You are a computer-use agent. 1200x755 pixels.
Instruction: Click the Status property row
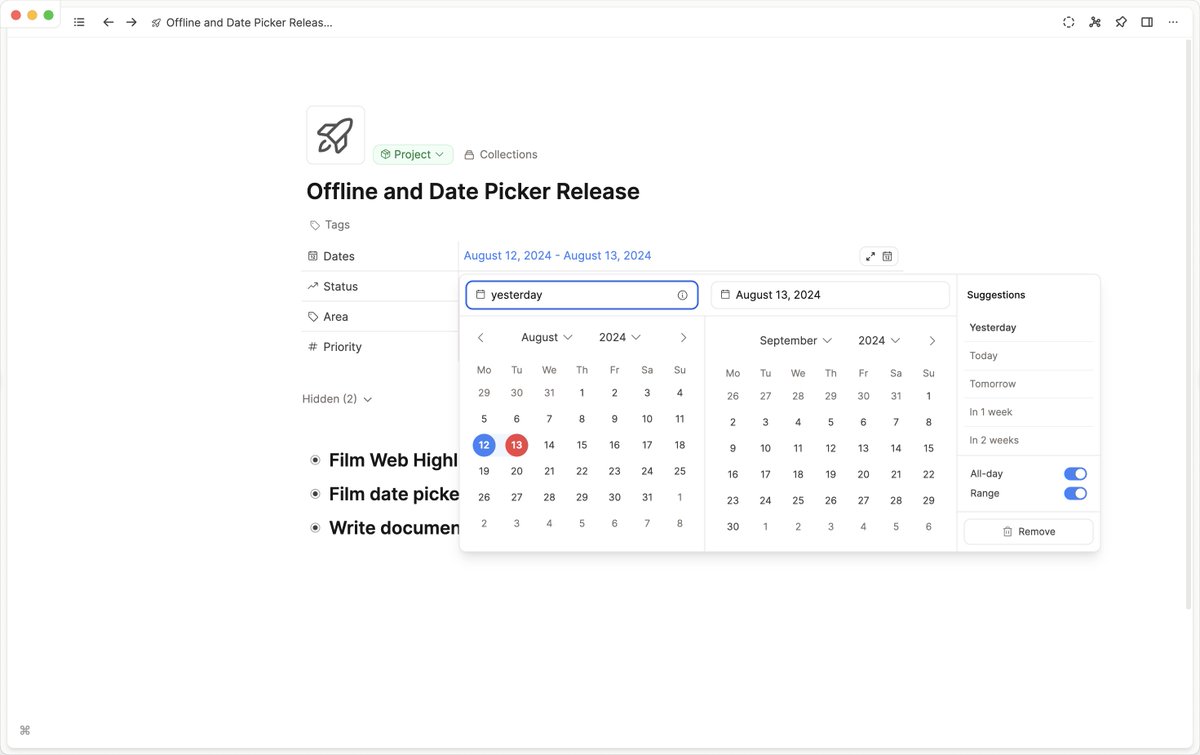[380, 286]
